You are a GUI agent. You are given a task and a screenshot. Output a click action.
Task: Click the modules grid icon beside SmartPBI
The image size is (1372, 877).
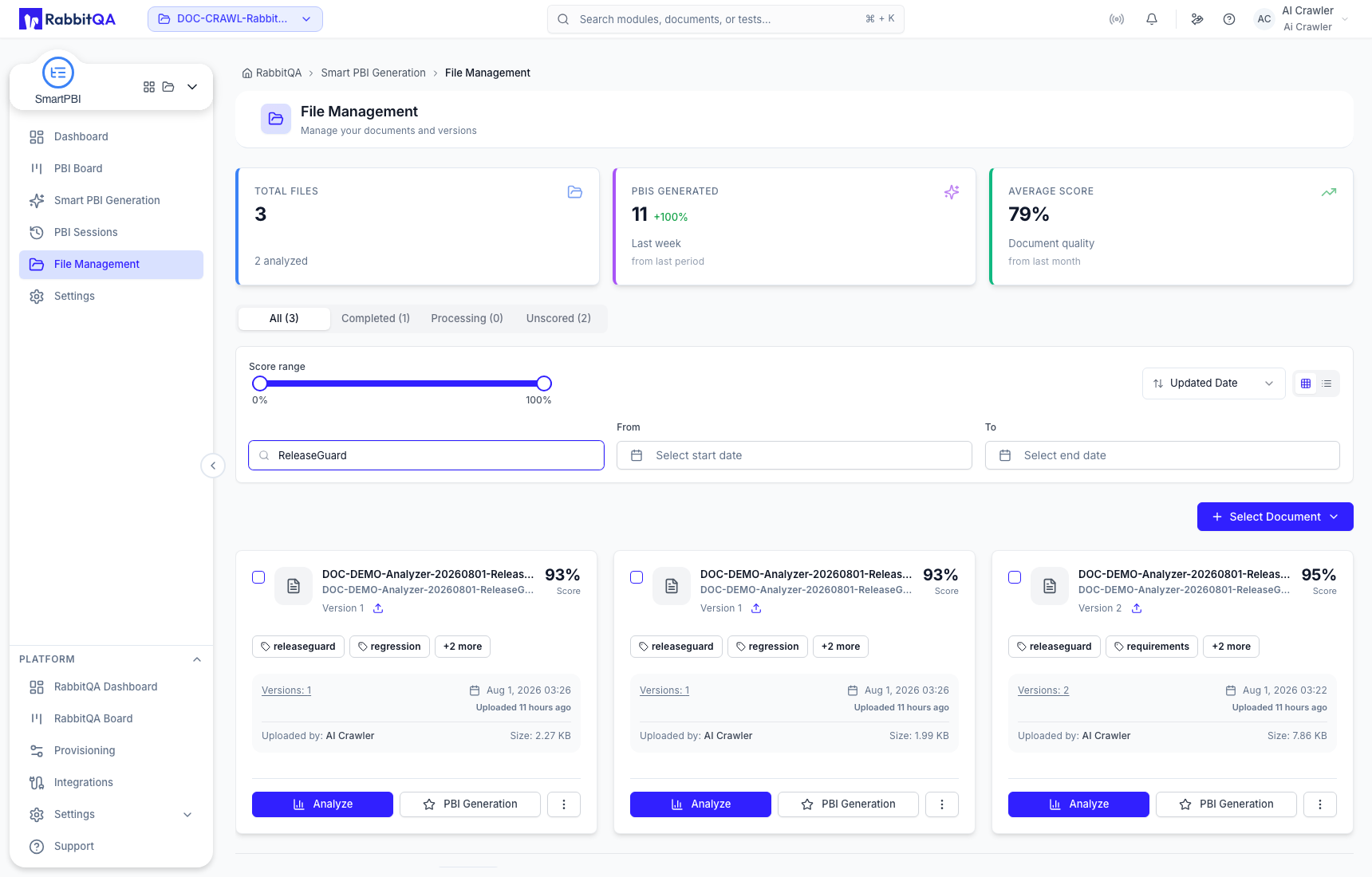point(149,87)
